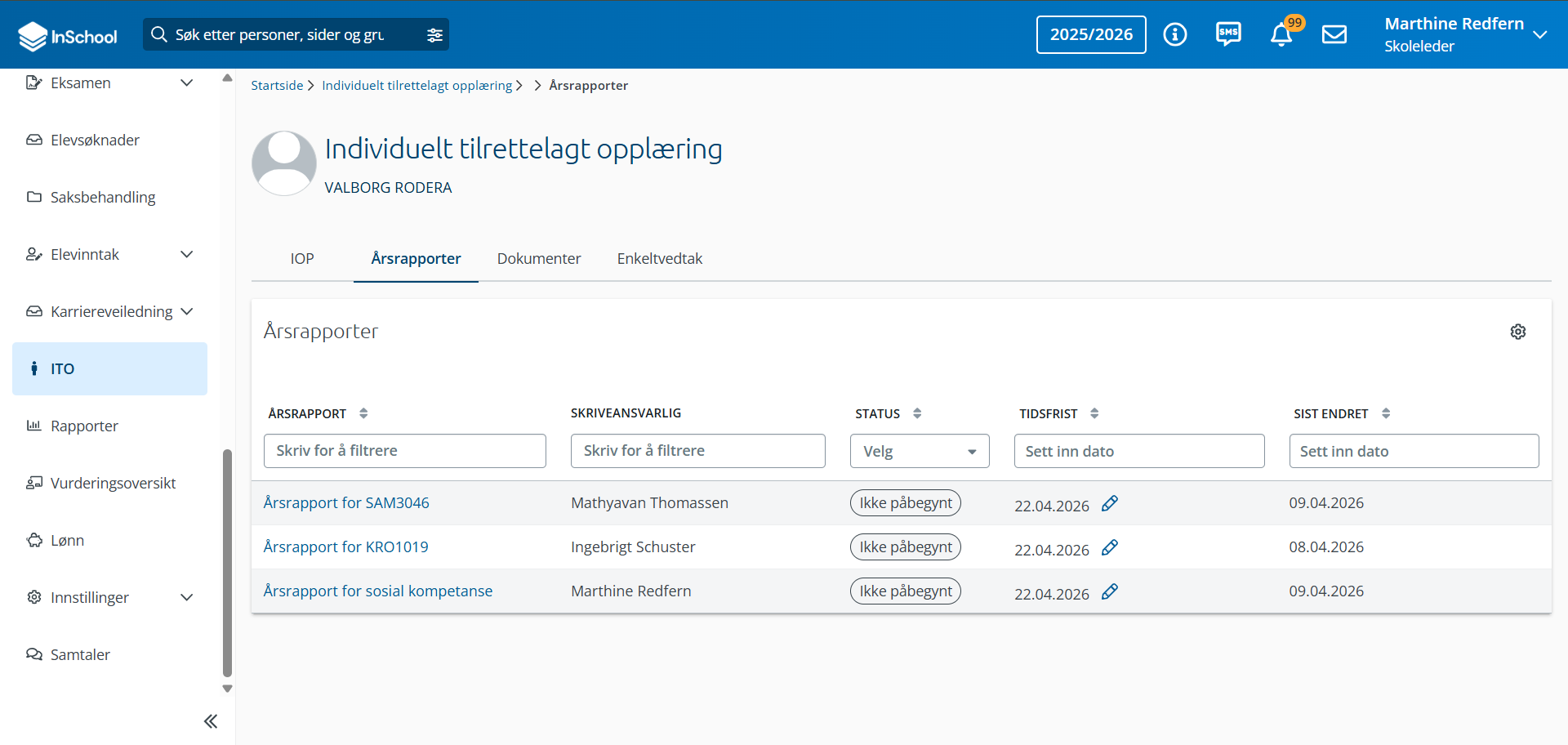Click the information icon in header

point(1174,34)
